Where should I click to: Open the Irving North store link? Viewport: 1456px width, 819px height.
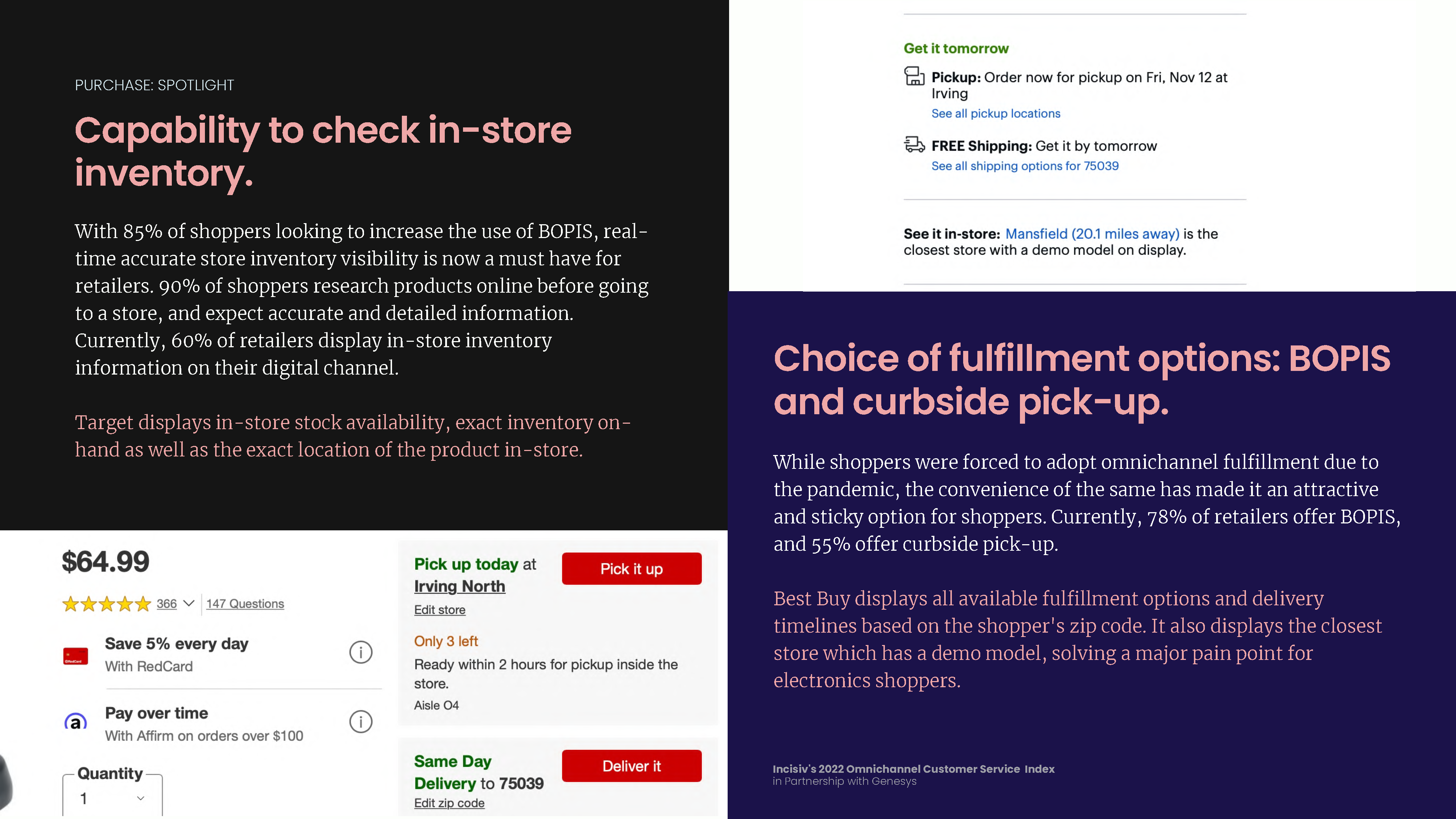click(459, 586)
